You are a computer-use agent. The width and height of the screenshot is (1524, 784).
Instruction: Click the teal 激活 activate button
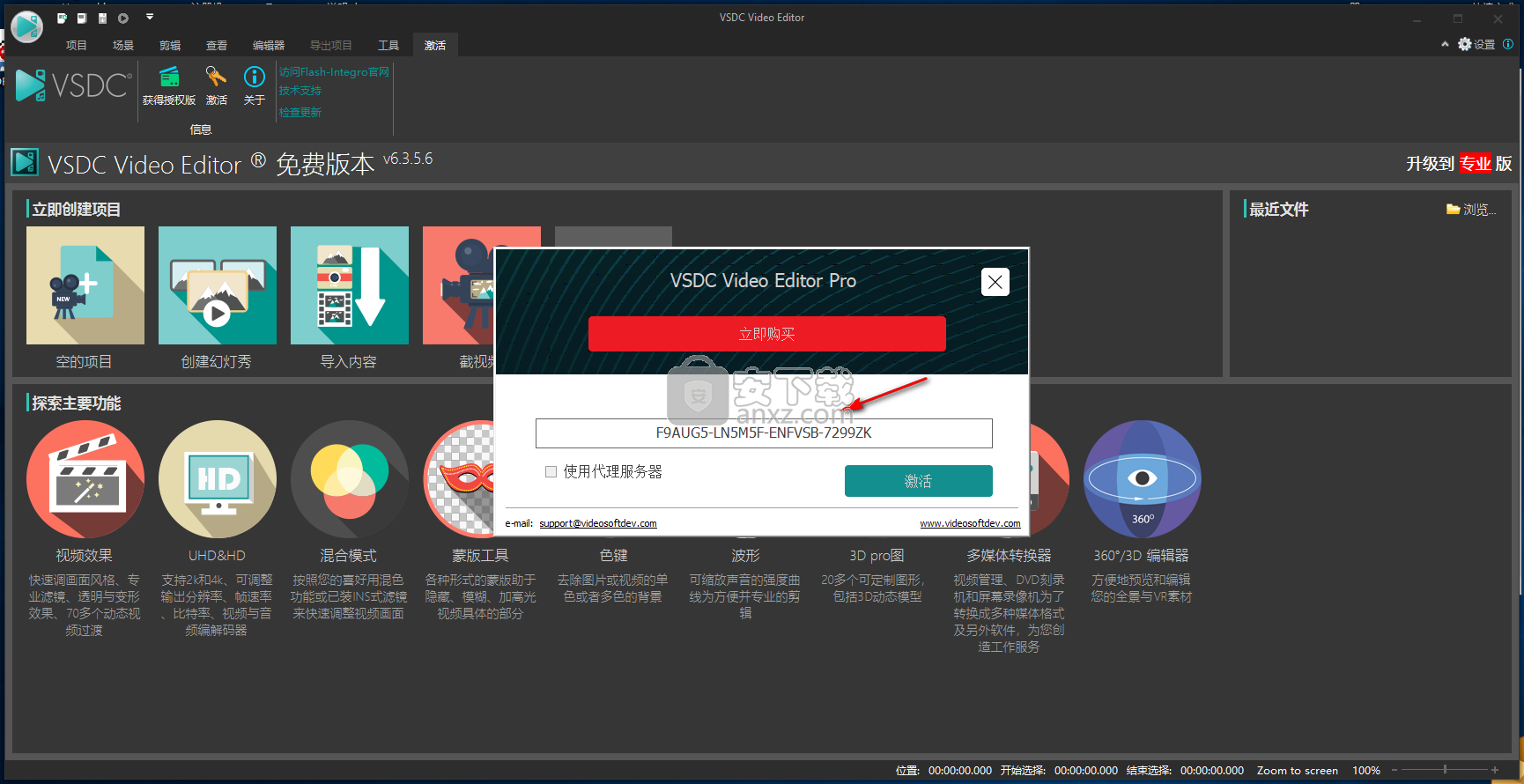(919, 481)
